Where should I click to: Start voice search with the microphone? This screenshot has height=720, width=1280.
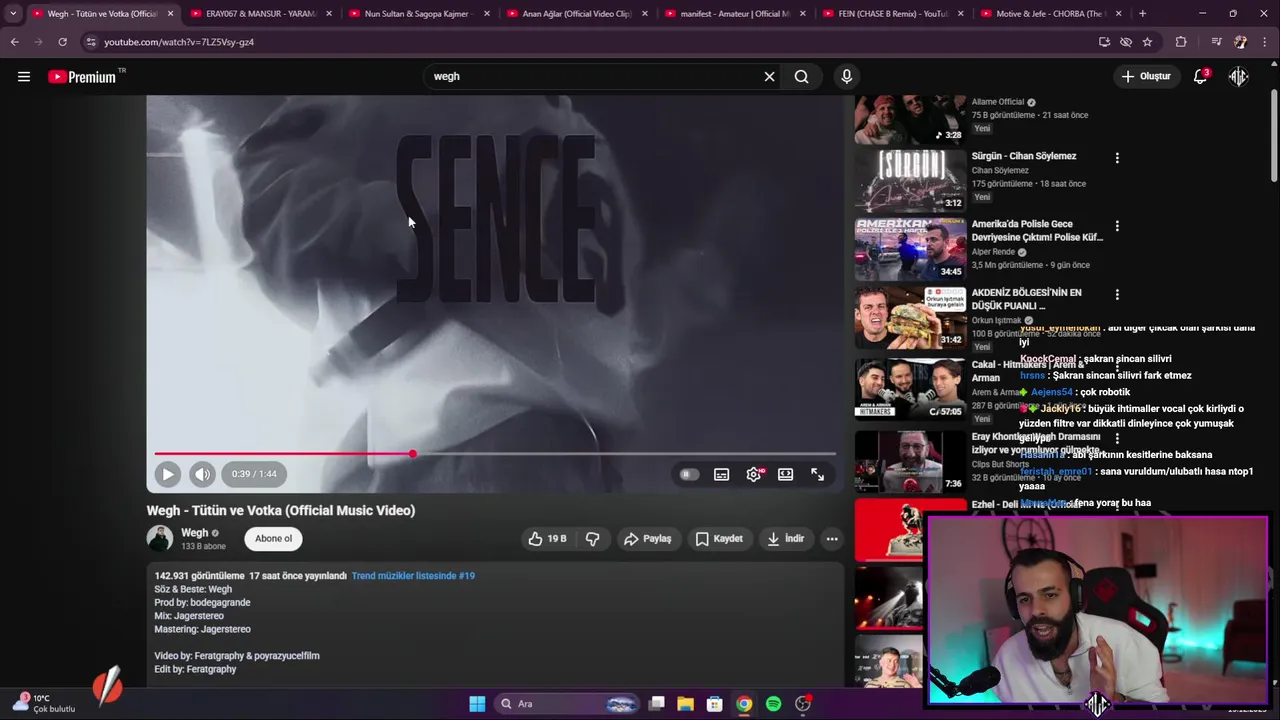pos(846,76)
